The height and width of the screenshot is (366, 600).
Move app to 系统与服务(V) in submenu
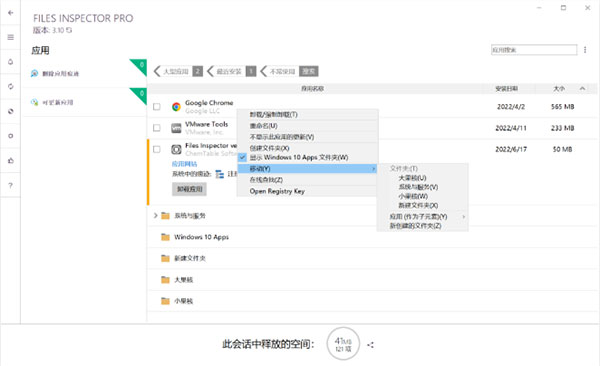(x=418, y=187)
